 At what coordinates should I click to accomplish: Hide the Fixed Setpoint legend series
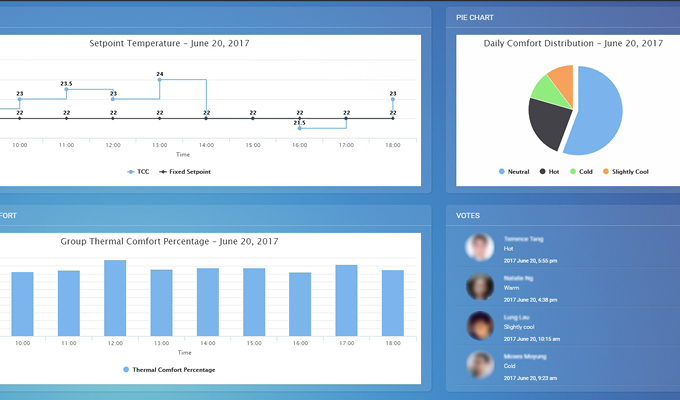click(x=187, y=171)
